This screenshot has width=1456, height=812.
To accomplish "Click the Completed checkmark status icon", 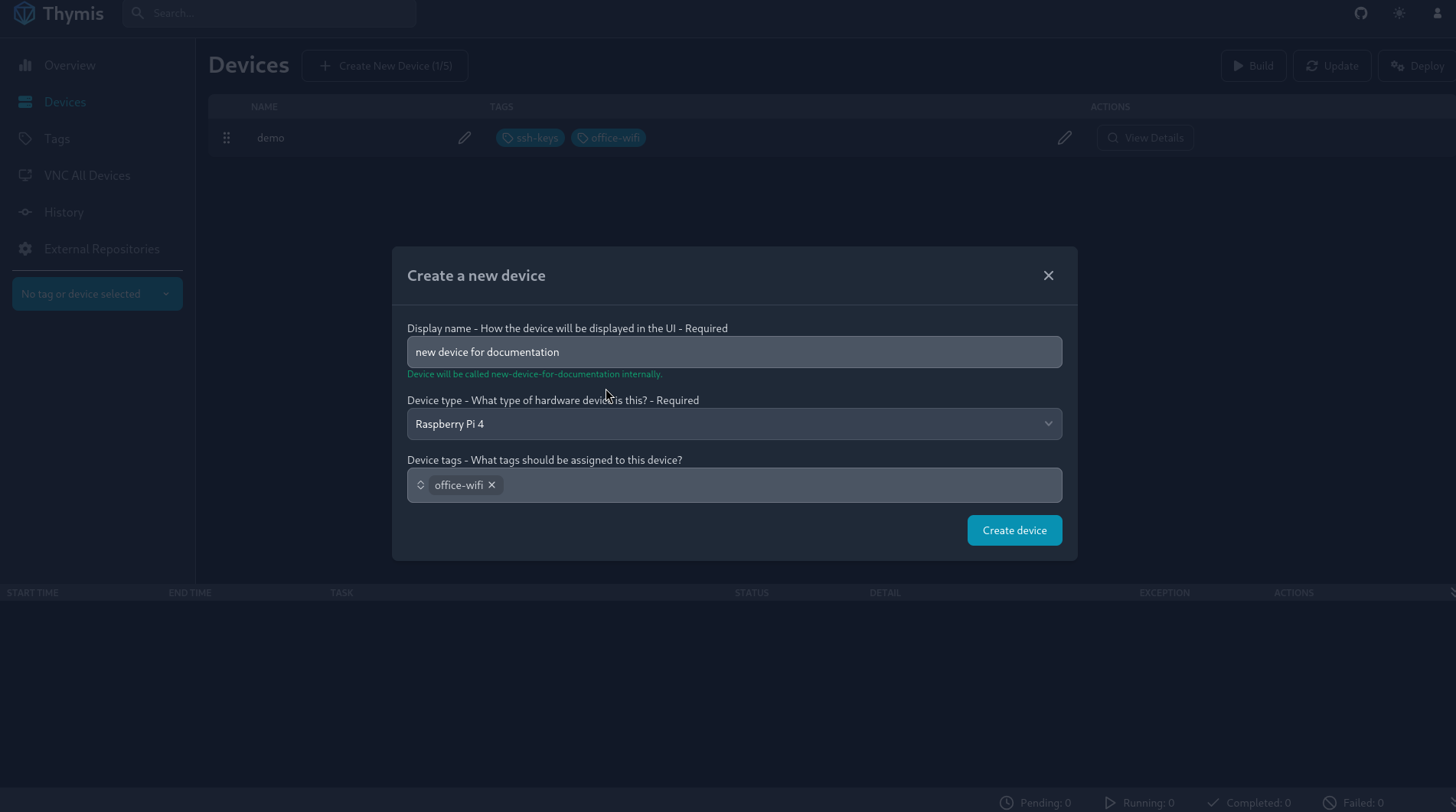I will click(1213, 803).
